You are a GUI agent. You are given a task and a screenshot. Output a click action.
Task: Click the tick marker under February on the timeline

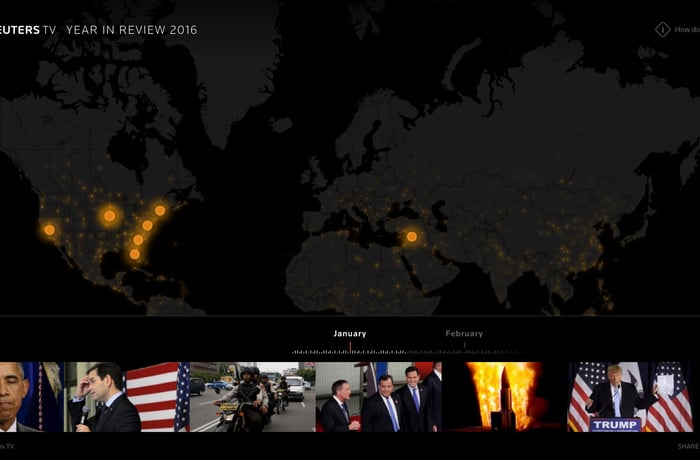464,345
